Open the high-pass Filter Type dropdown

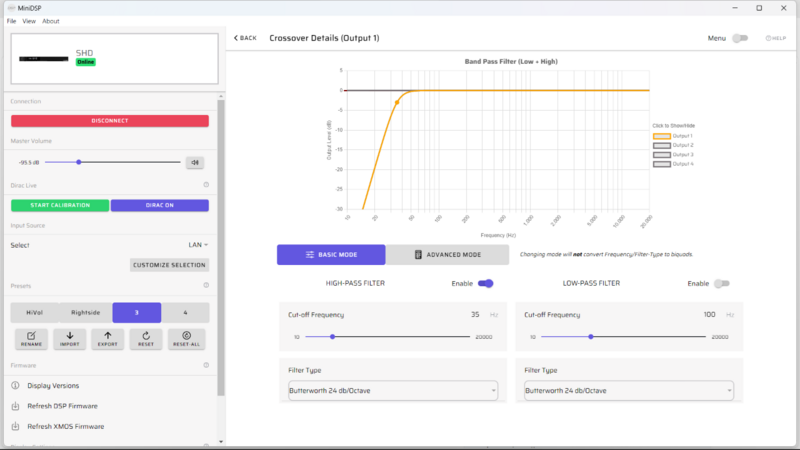pos(391,390)
